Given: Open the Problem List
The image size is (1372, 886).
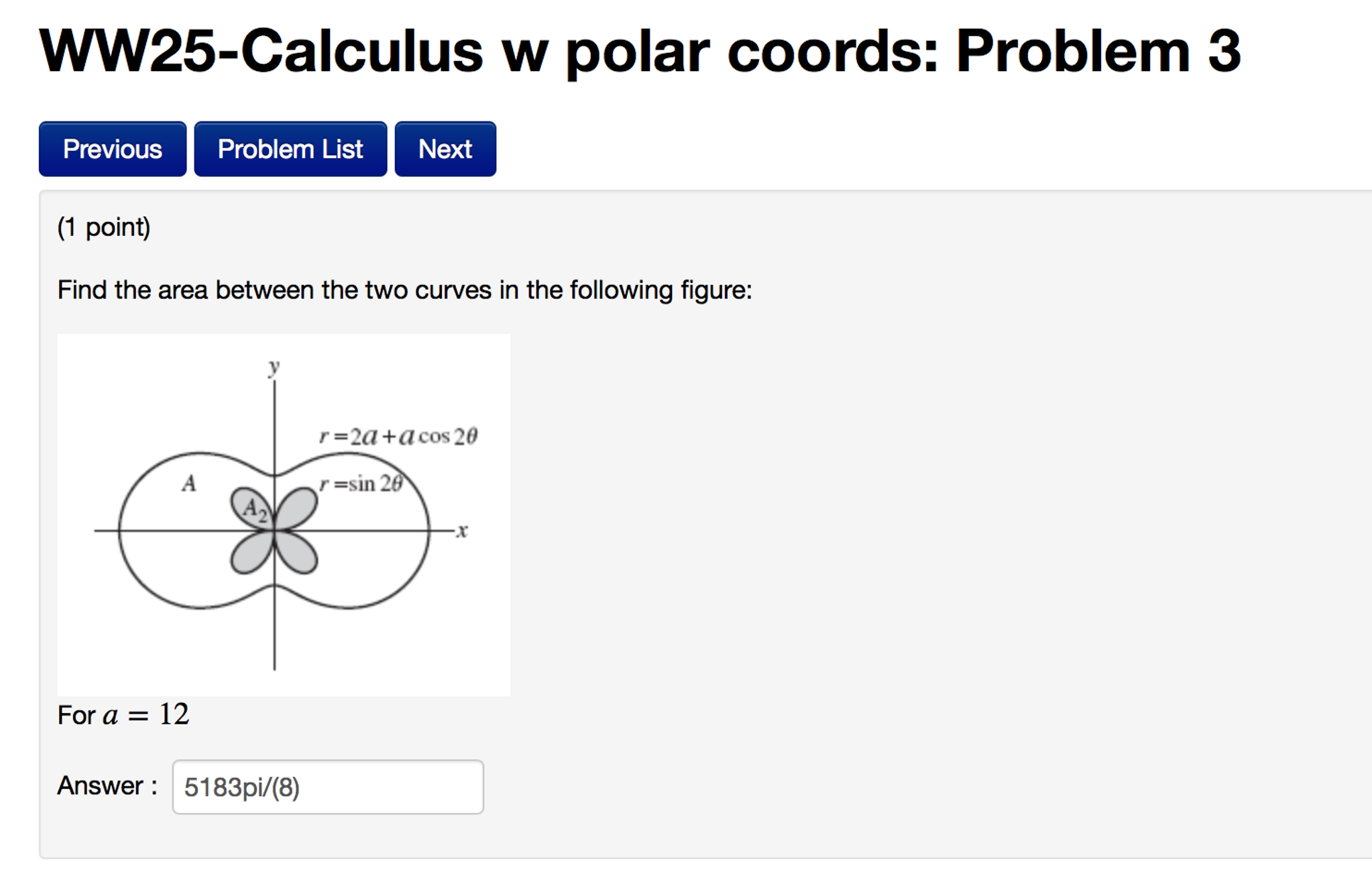Looking at the screenshot, I should tap(290, 149).
